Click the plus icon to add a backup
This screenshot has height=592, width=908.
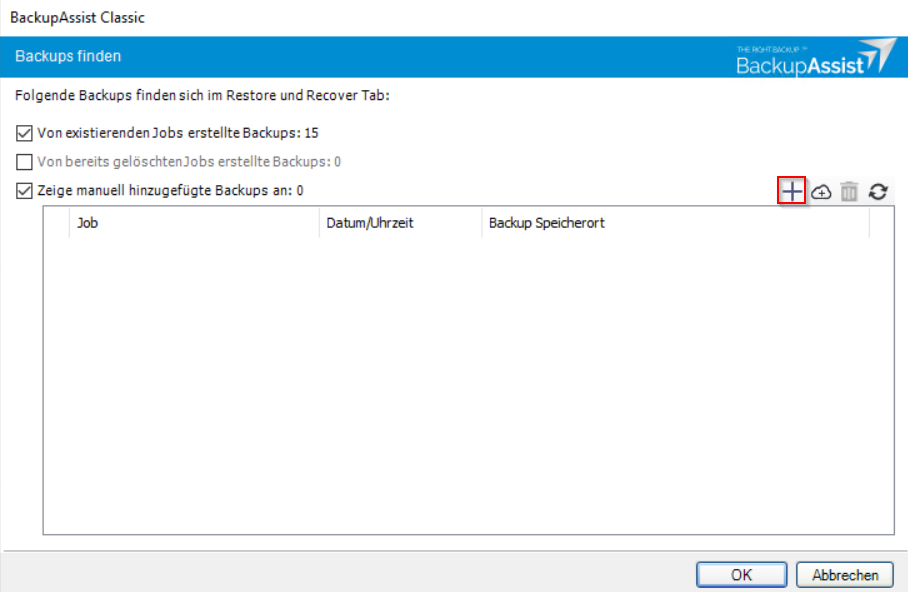(x=792, y=191)
